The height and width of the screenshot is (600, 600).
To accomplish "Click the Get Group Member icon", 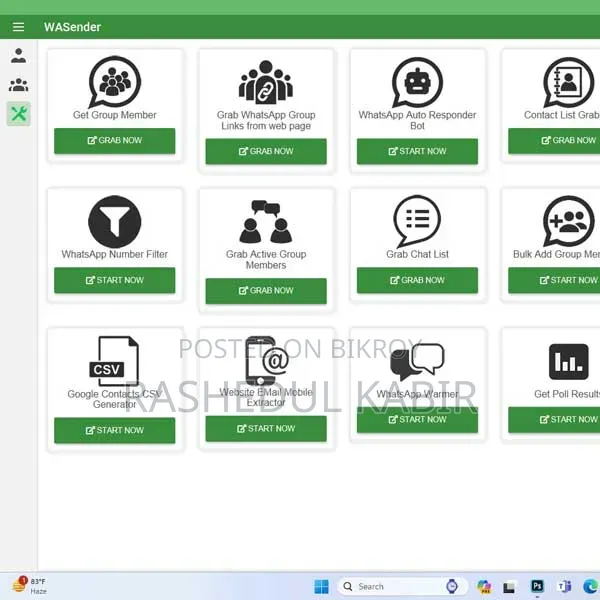I will coord(115,82).
